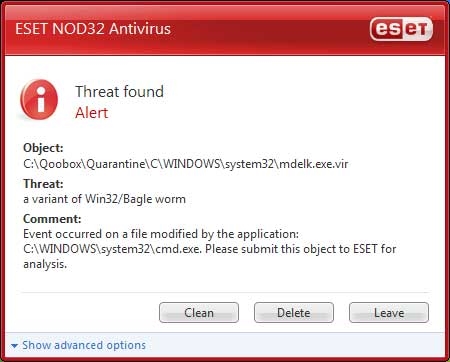Delete the infected file

294,313
